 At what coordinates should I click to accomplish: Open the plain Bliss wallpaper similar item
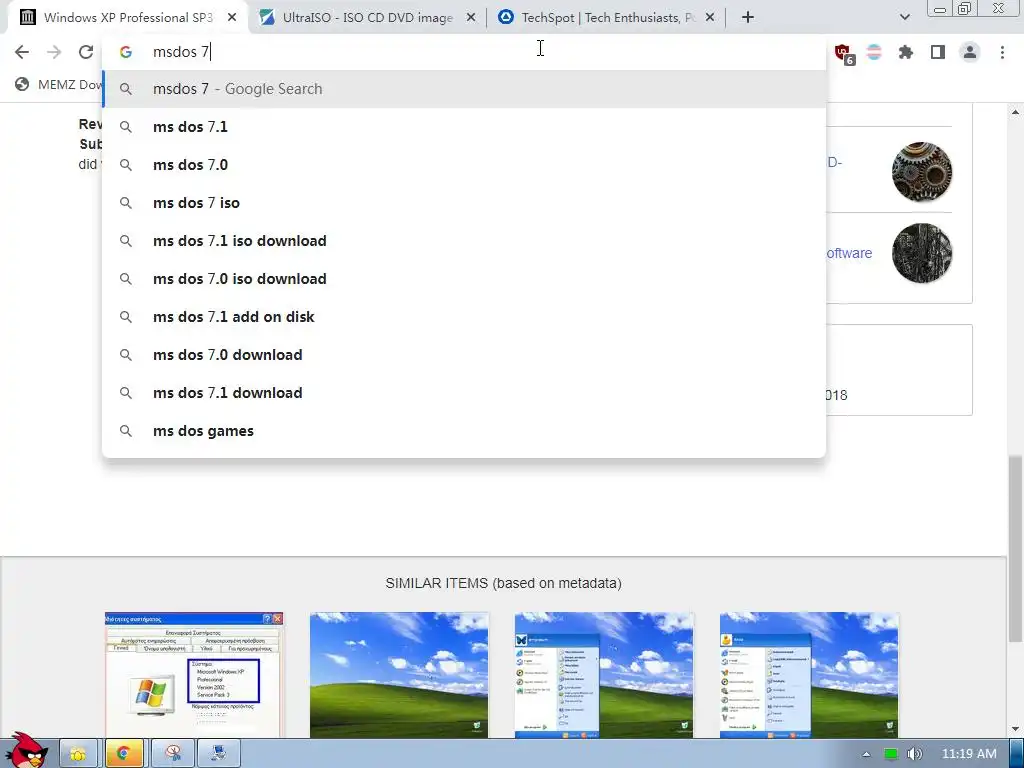pyautogui.click(x=399, y=675)
